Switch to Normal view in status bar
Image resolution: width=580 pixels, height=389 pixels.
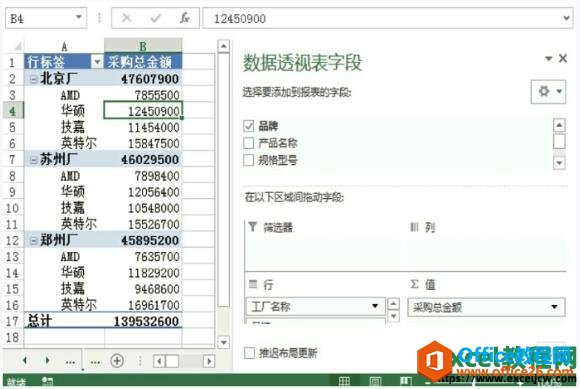(x=344, y=381)
